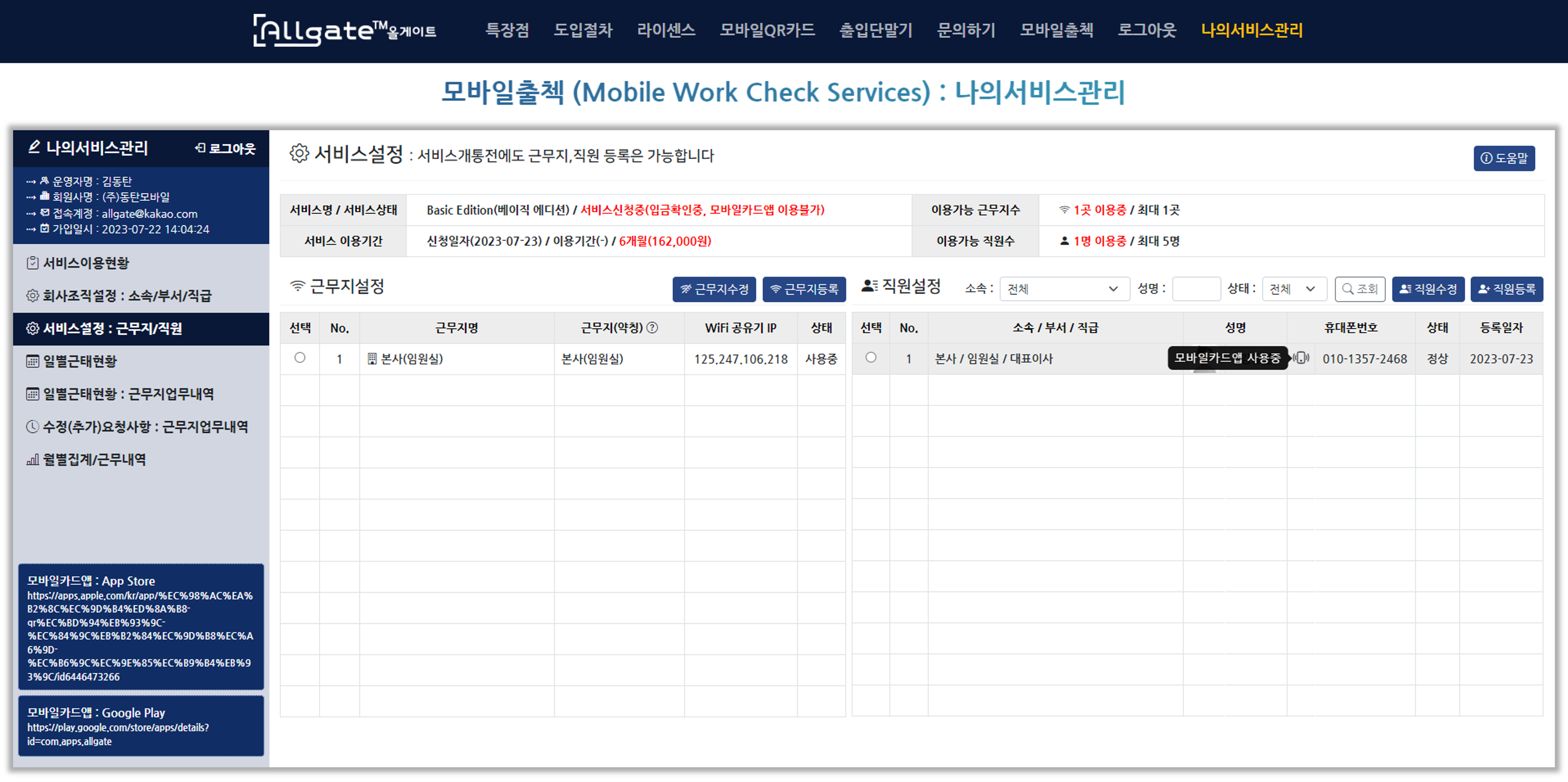The height and width of the screenshot is (782, 1568).
Task: Click the 조회 search button
Action: click(1360, 289)
